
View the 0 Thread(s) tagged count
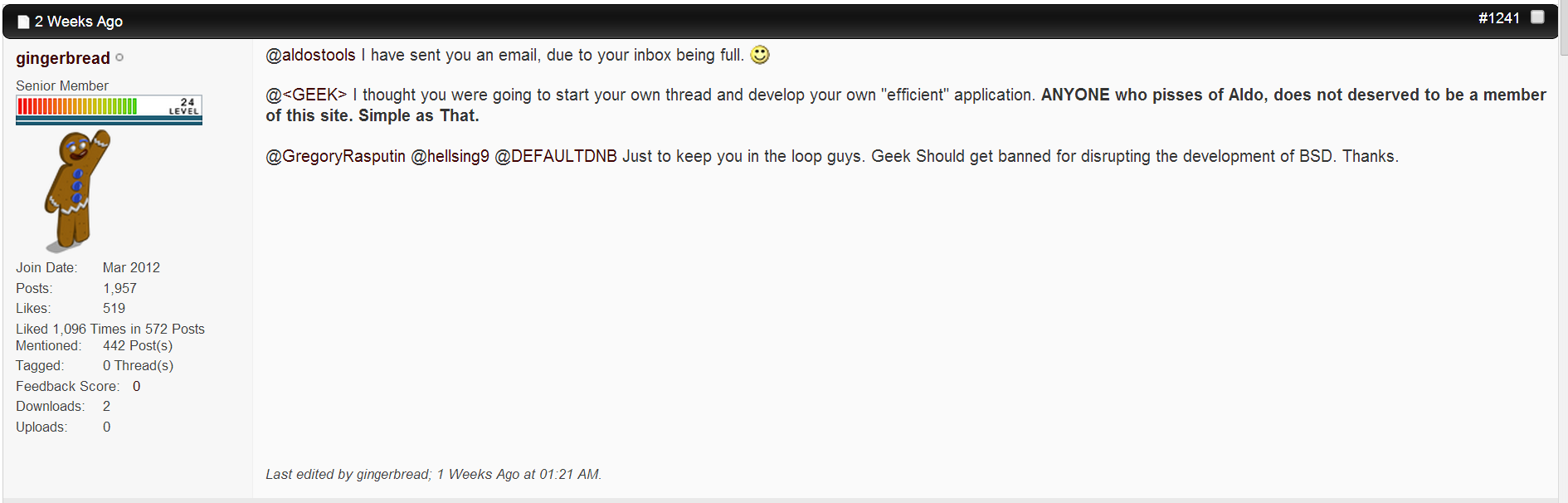(x=138, y=365)
